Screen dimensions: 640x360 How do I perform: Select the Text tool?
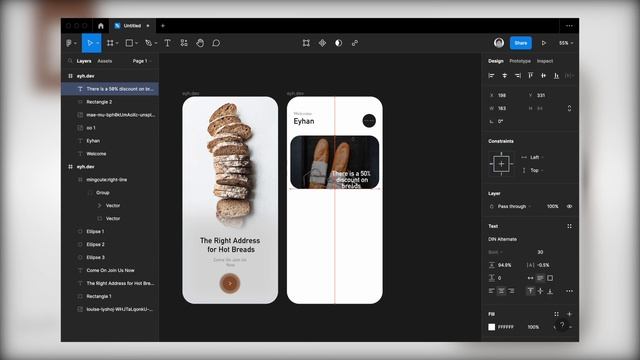(167, 43)
